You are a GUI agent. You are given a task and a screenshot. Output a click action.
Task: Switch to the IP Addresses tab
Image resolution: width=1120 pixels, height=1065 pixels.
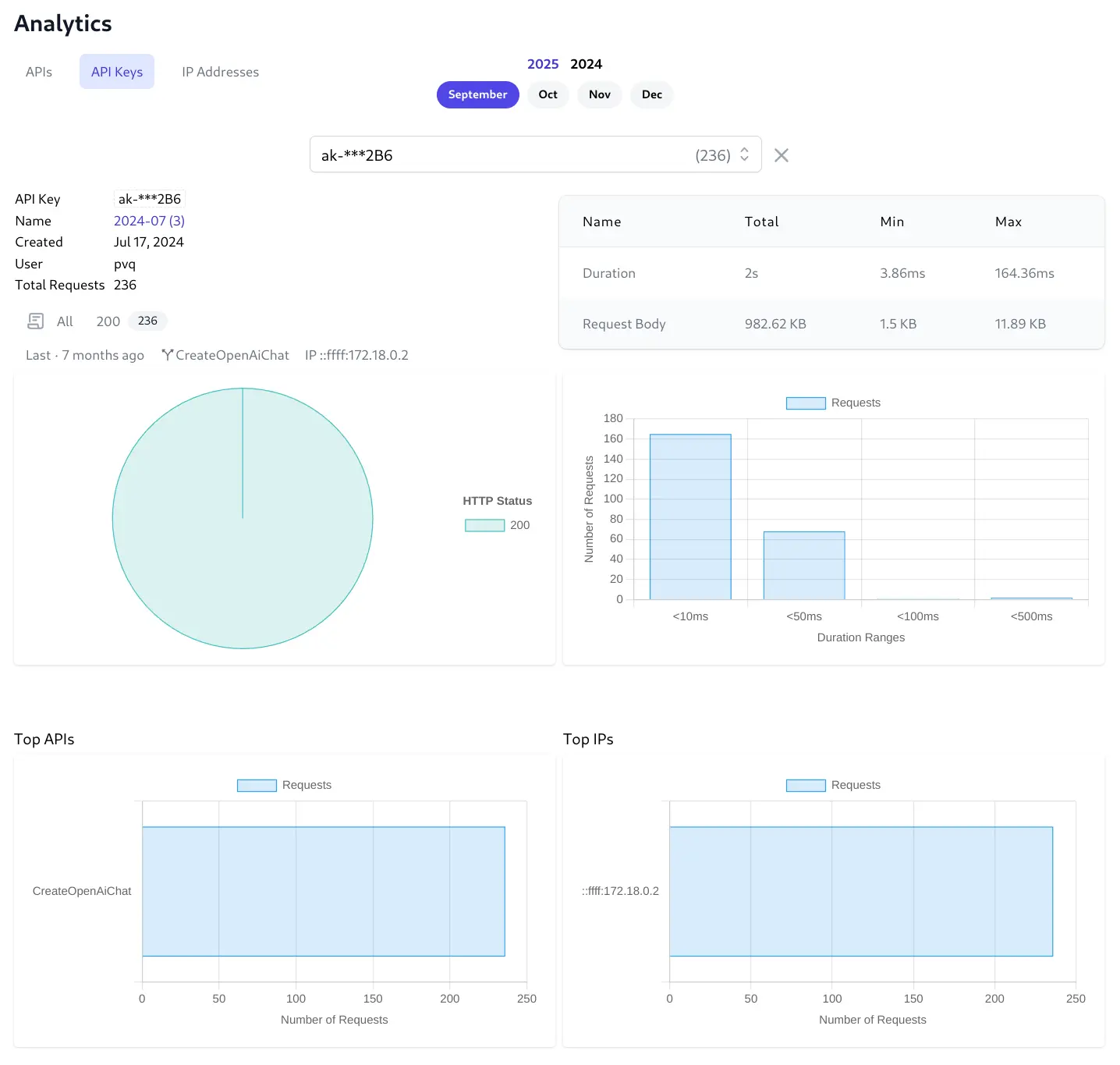point(220,72)
